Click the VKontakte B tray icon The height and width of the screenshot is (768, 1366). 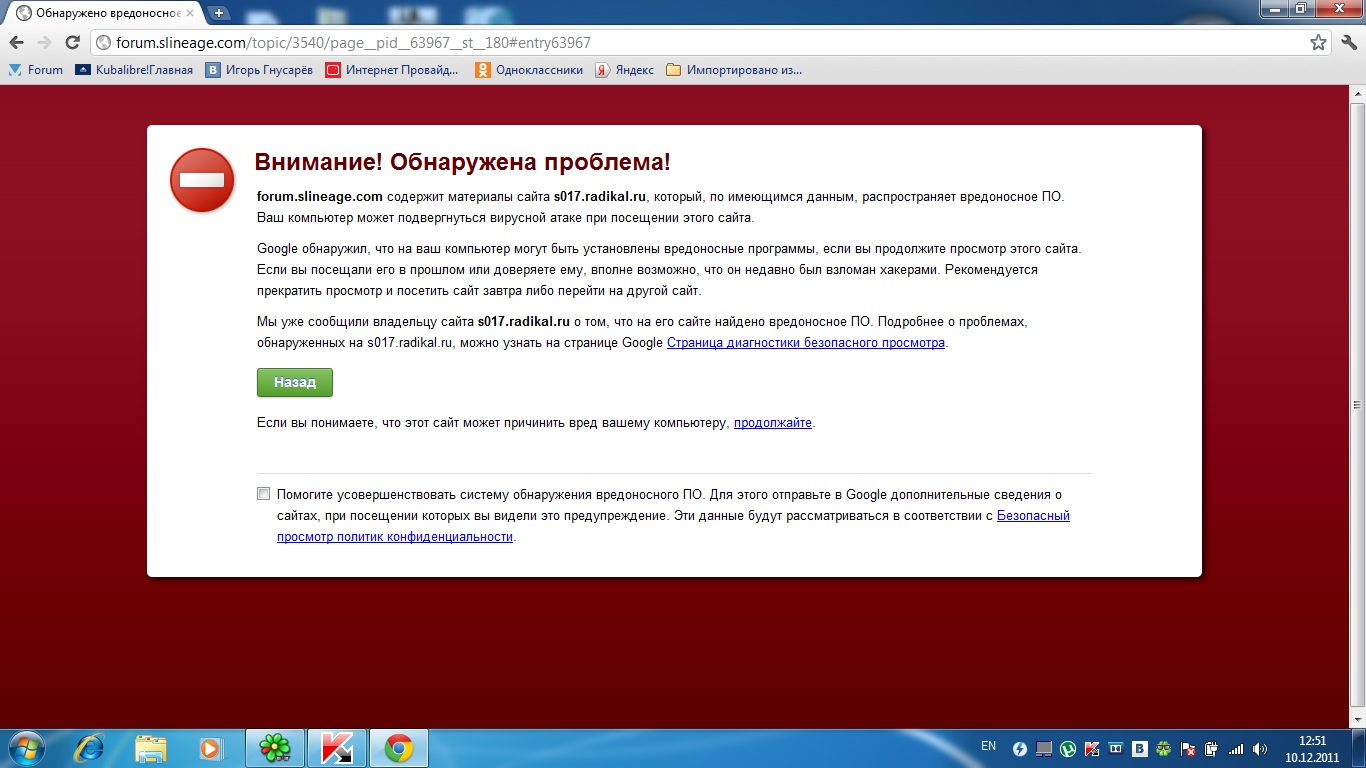[x=1140, y=748]
